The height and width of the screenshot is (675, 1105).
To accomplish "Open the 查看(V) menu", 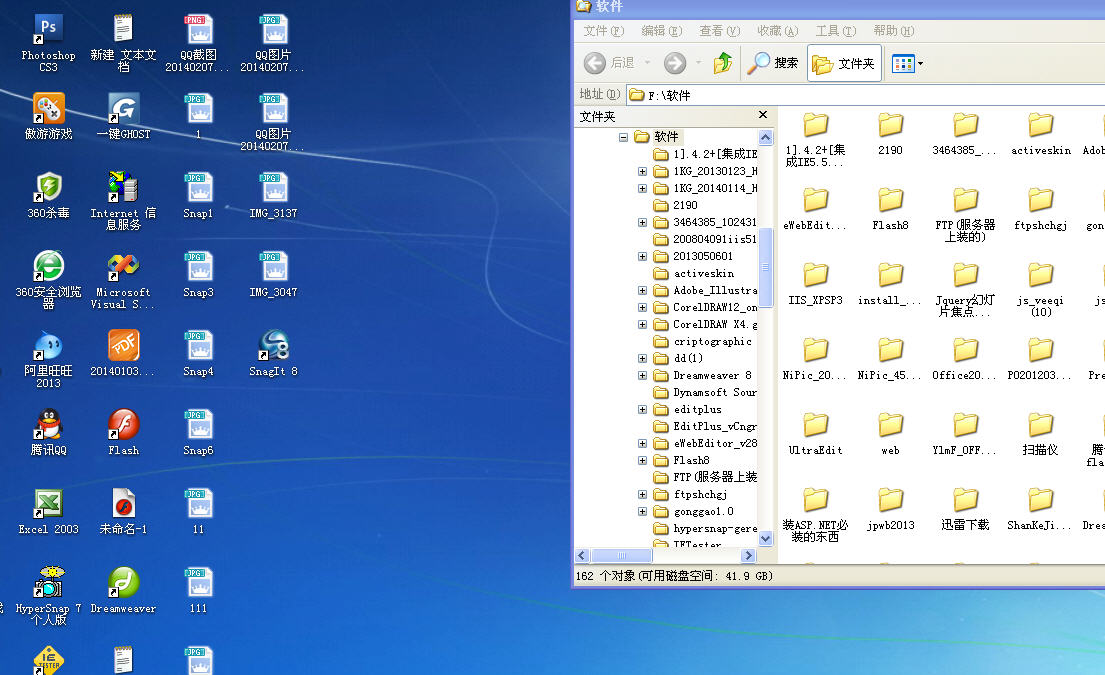I will click(719, 31).
